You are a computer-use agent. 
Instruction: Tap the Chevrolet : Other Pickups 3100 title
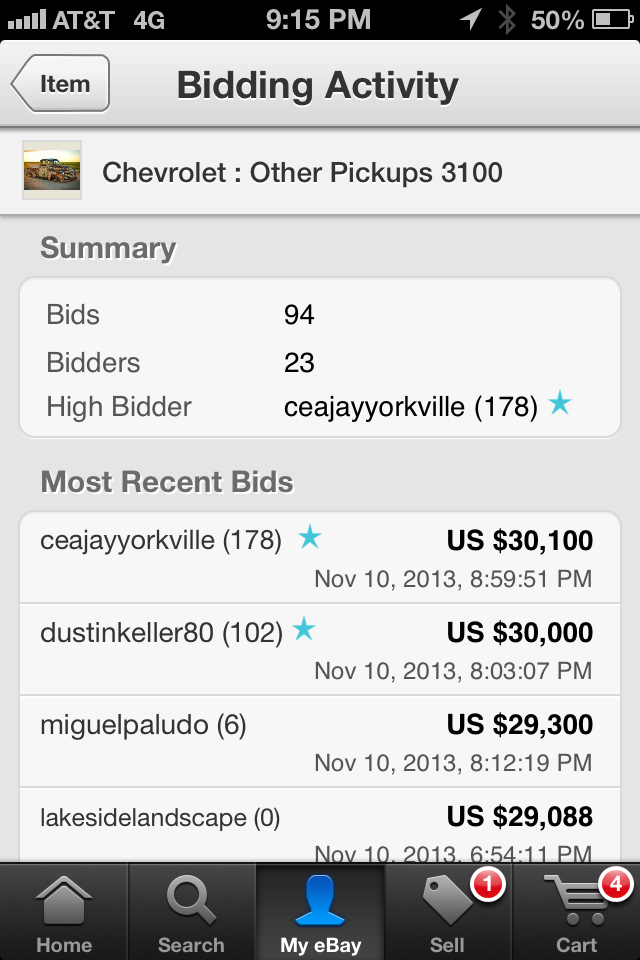click(303, 173)
